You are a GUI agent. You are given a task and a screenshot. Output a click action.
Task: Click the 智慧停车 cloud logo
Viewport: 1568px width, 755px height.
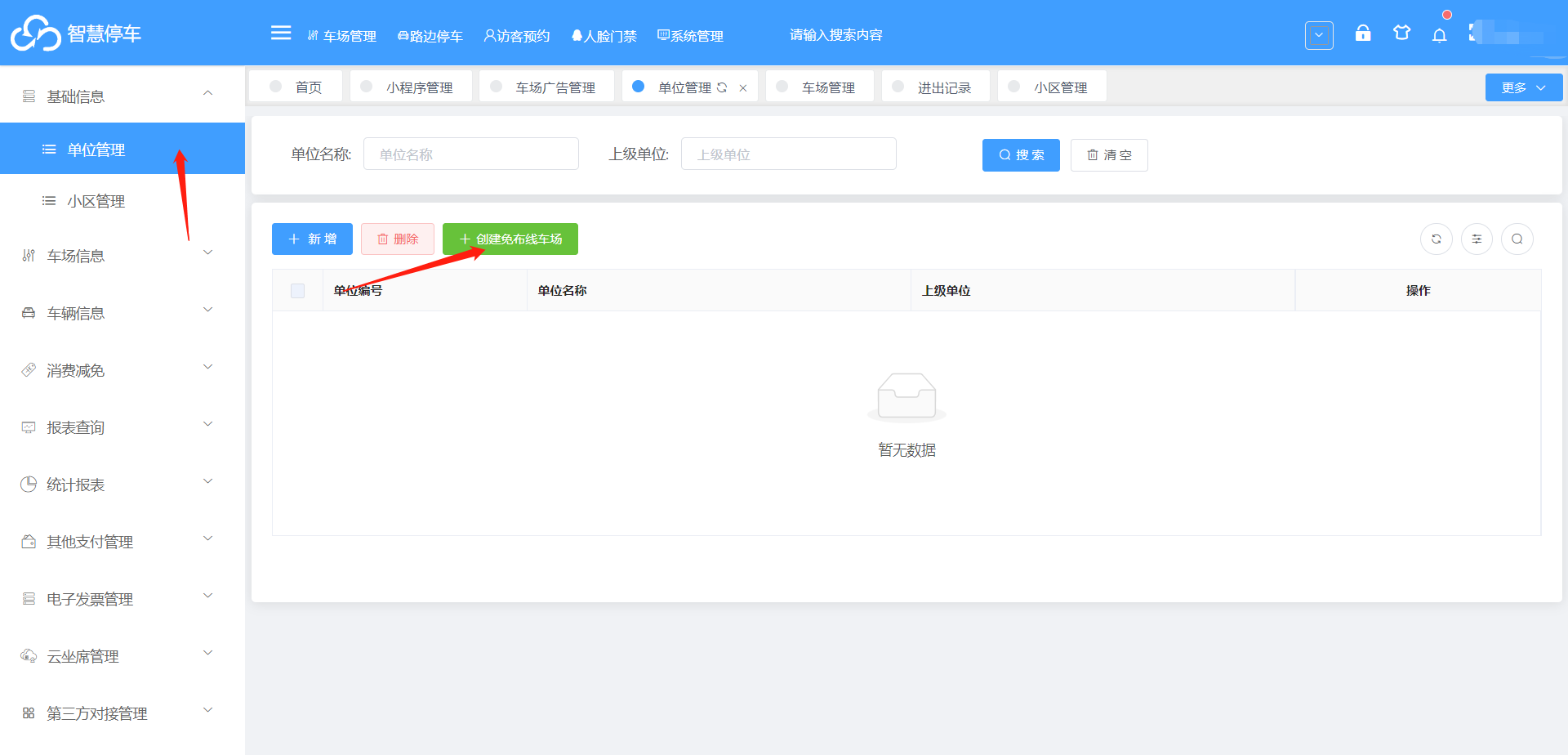pyautogui.click(x=36, y=33)
